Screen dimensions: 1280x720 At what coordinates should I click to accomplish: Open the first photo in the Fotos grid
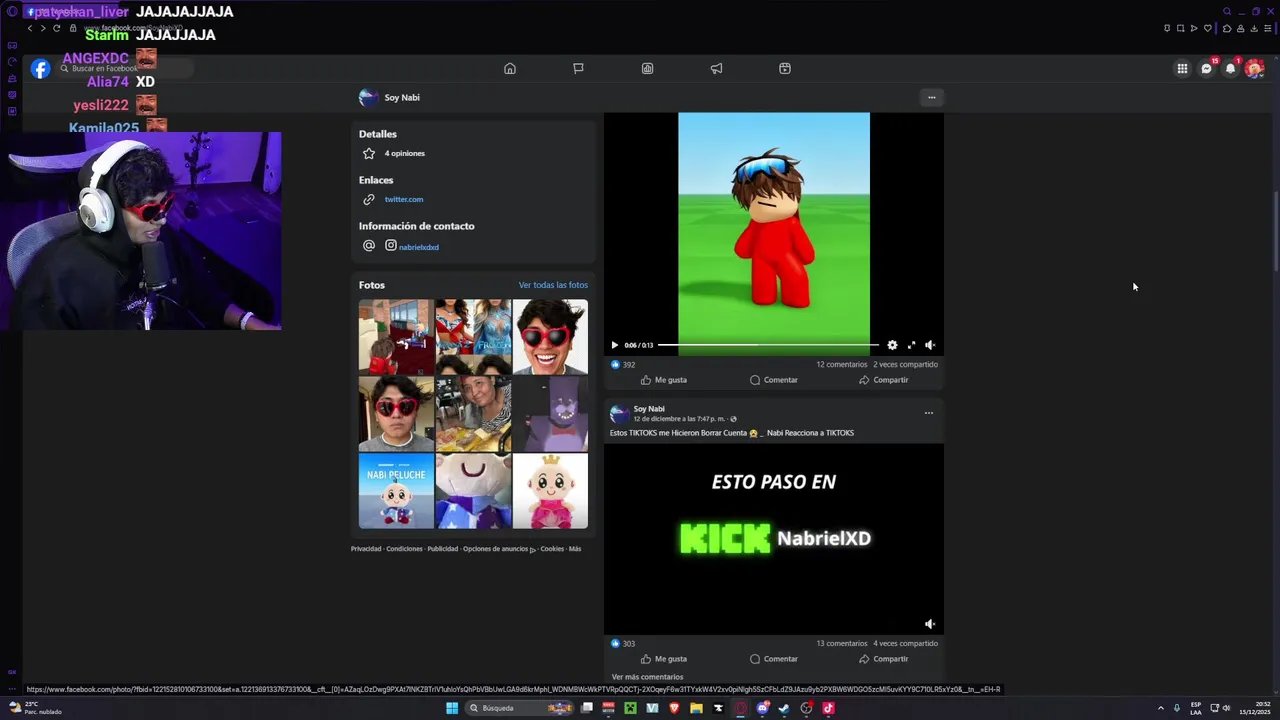click(x=396, y=337)
